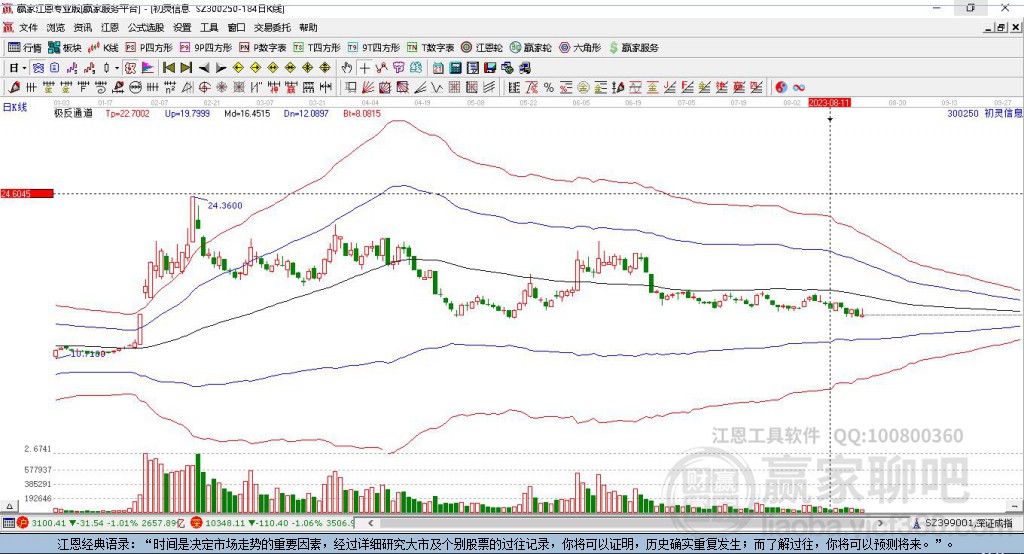The height and width of the screenshot is (554, 1024).
Task: Jump to last bar icon
Action: [x=186, y=68]
